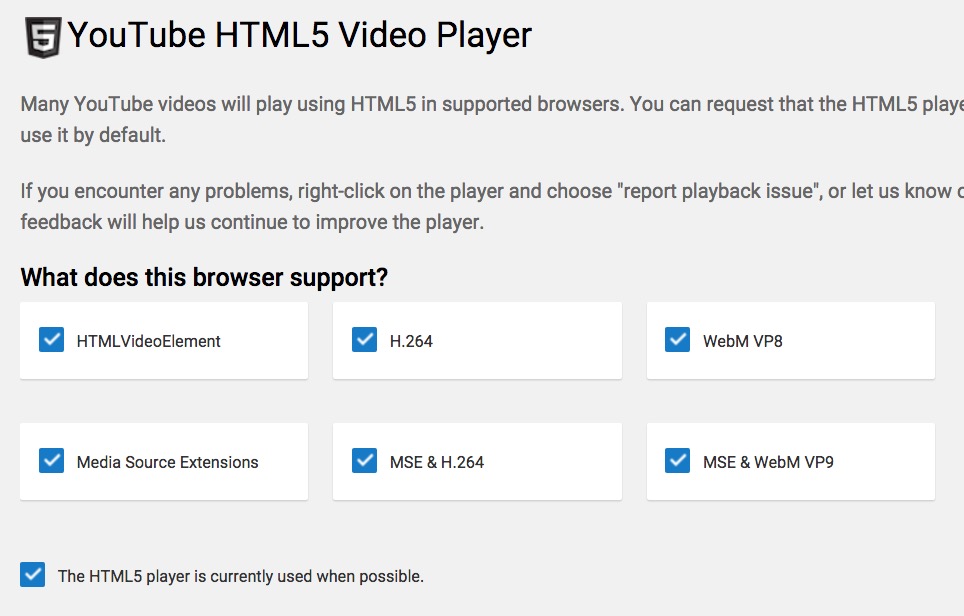The width and height of the screenshot is (964, 616).
Task: Disable the HTML5 player default usage checkbox
Action: pos(32,574)
